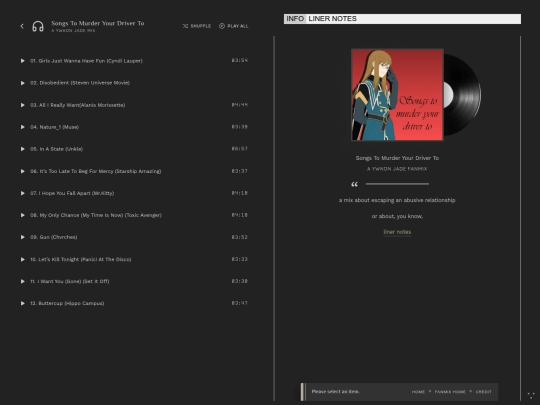The height and width of the screenshot is (405, 540).
Task: Click the 03:52 duration of Gun
Action: pos(240,237)
